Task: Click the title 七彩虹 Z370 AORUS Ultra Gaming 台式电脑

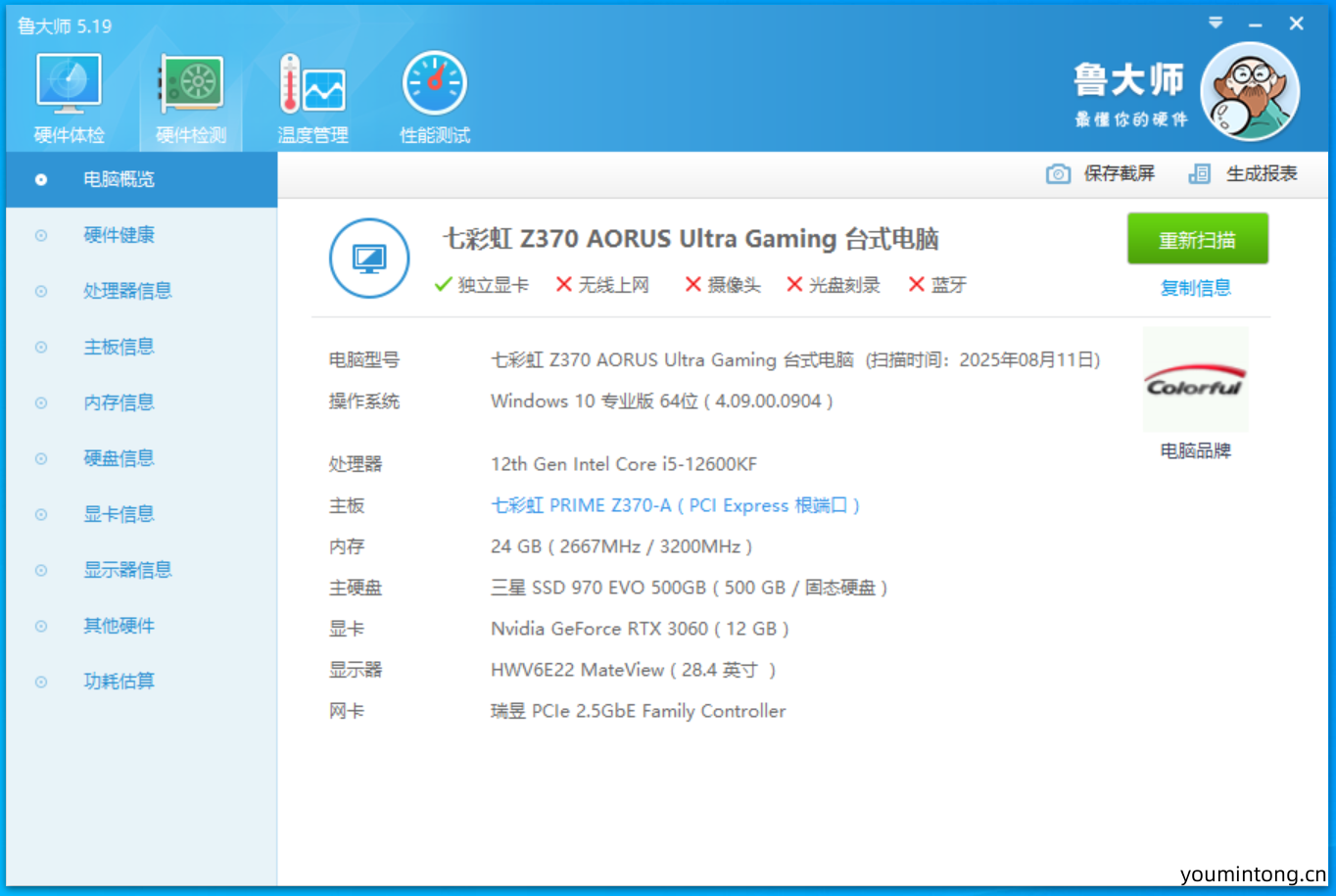Action: click(x=691, y=239)
